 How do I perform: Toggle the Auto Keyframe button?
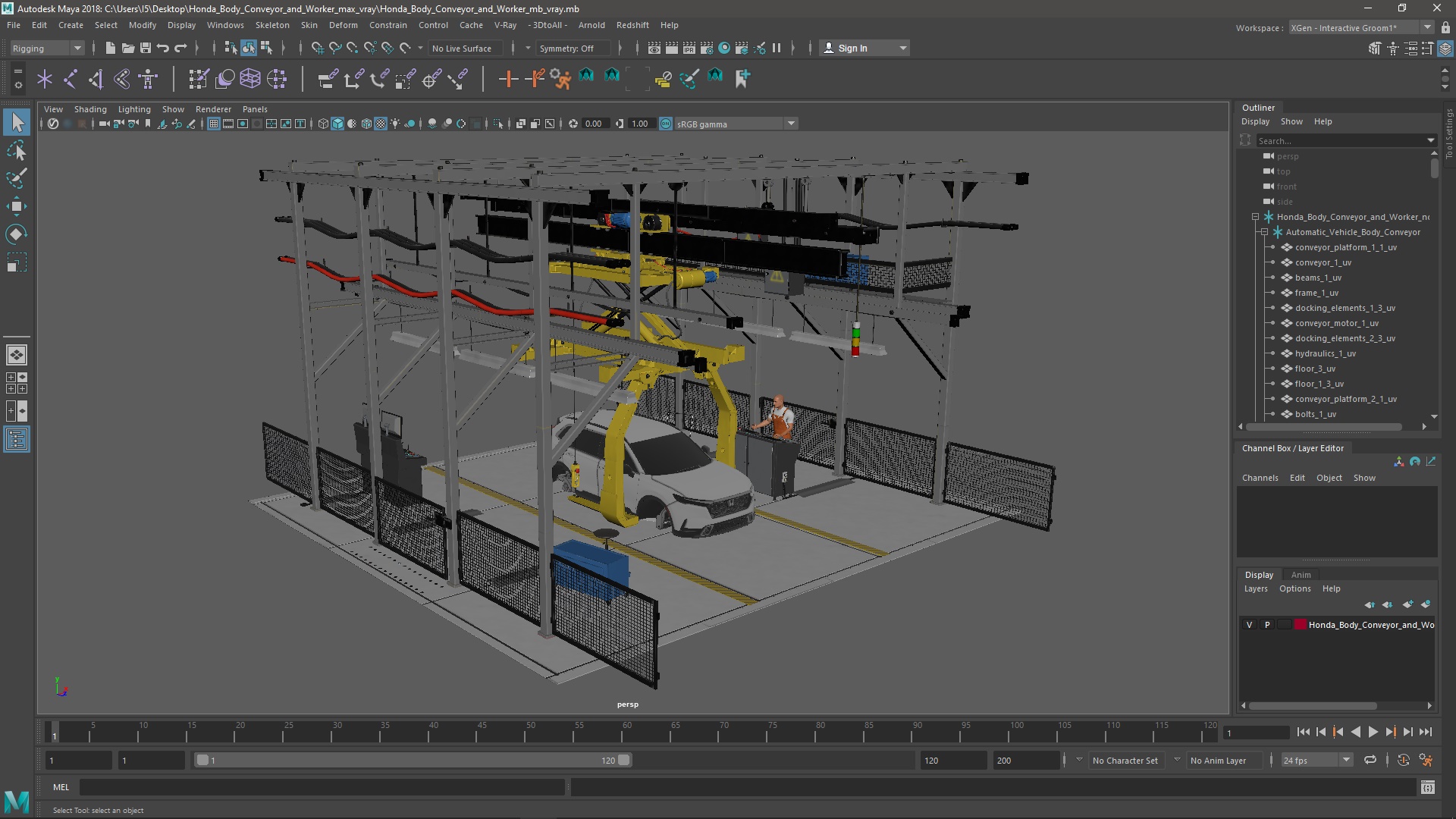1403,760
